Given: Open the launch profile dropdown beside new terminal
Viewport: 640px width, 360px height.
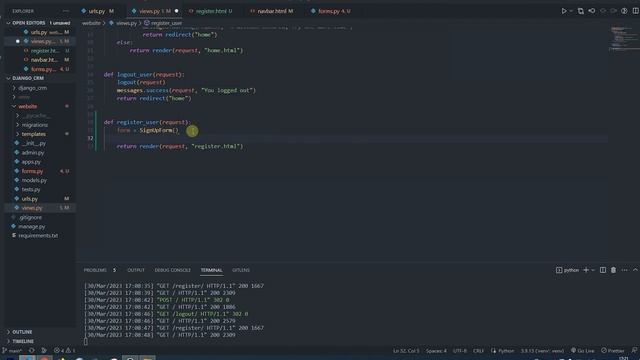Looking at the screenshot, I should pos(593,270).
